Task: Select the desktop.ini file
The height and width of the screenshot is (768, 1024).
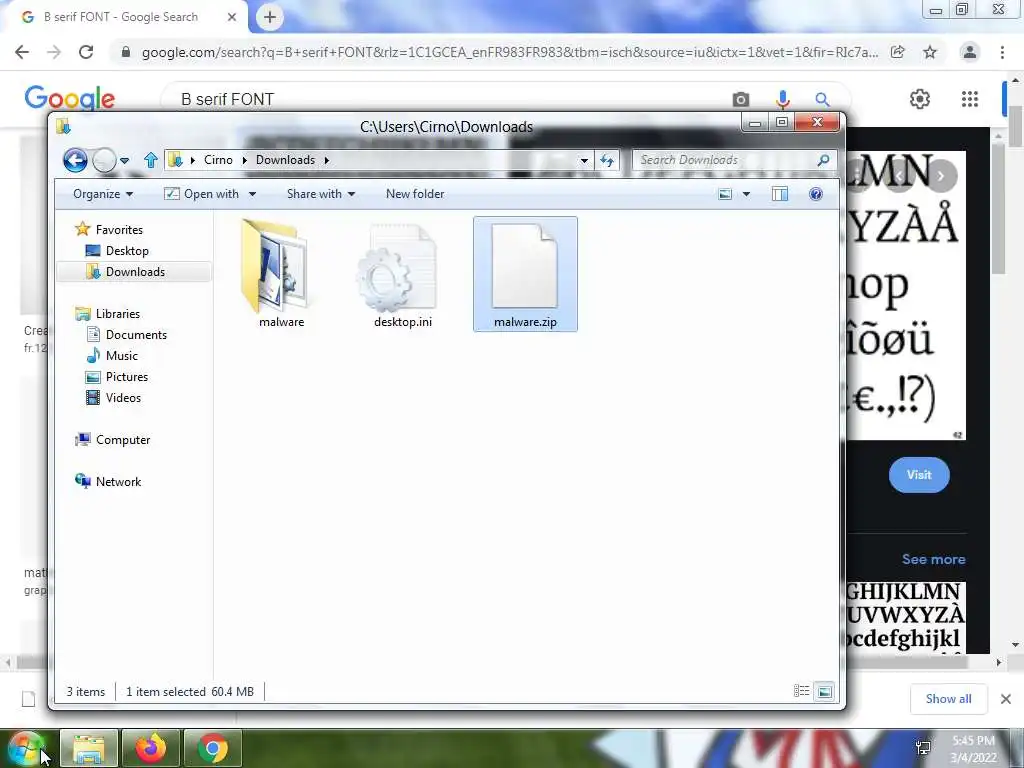Action: click(x=403, y=274)
